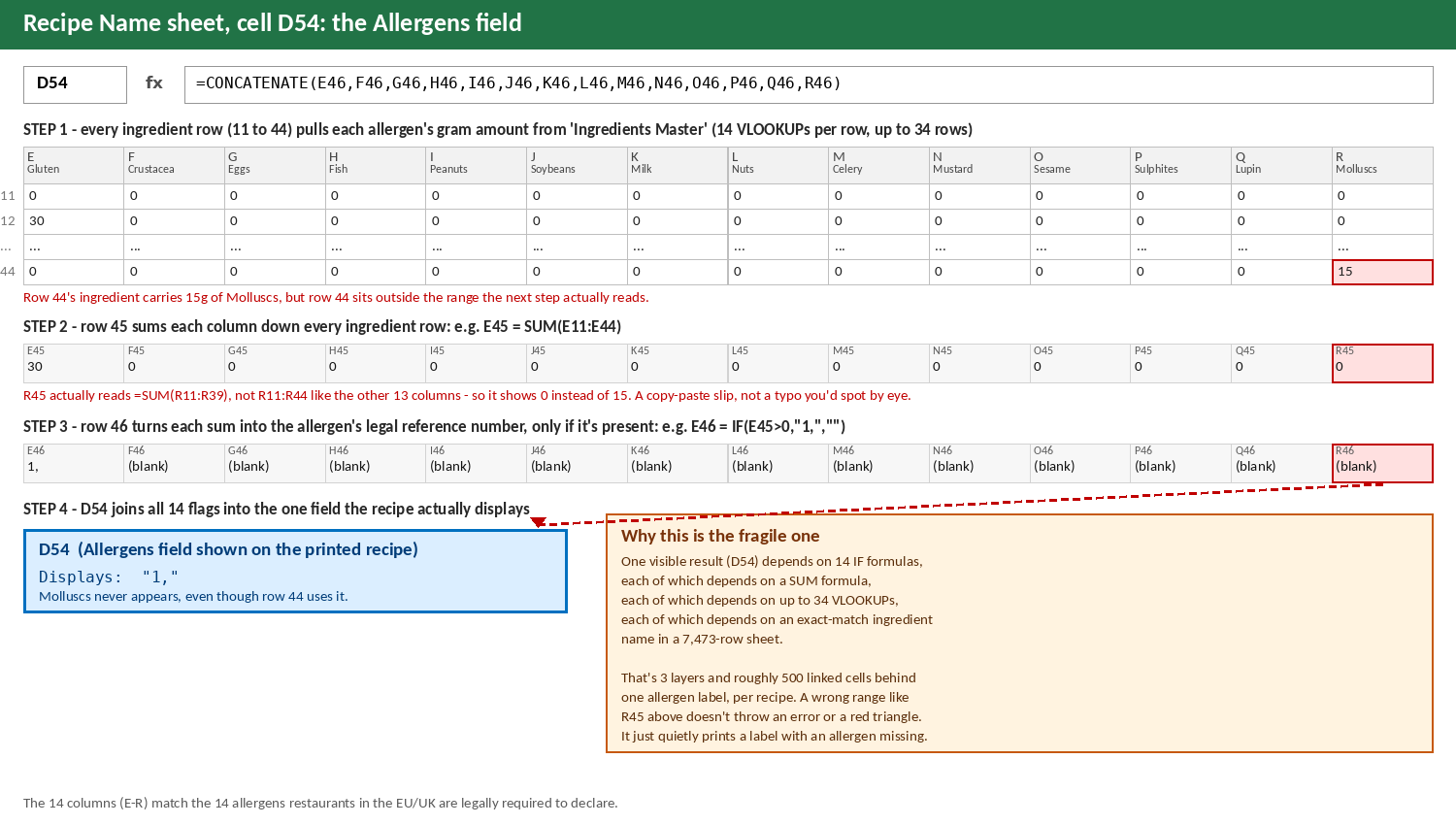Image resolution: width=1456 pixels, height=825 pixels.
Task: Click the Displays "1," value
Action: [x=109, y=577]
